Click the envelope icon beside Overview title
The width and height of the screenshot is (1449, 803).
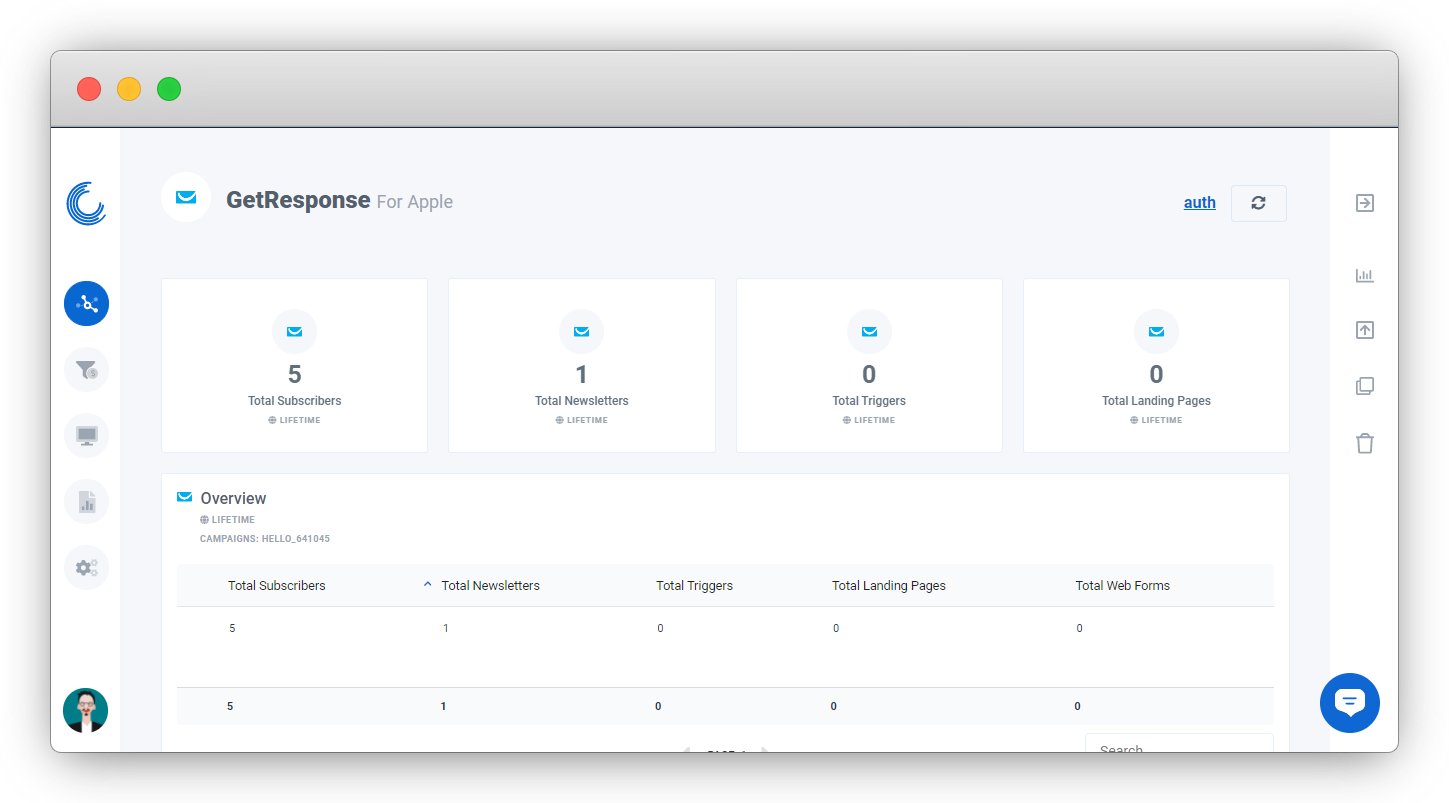point(184,497)
